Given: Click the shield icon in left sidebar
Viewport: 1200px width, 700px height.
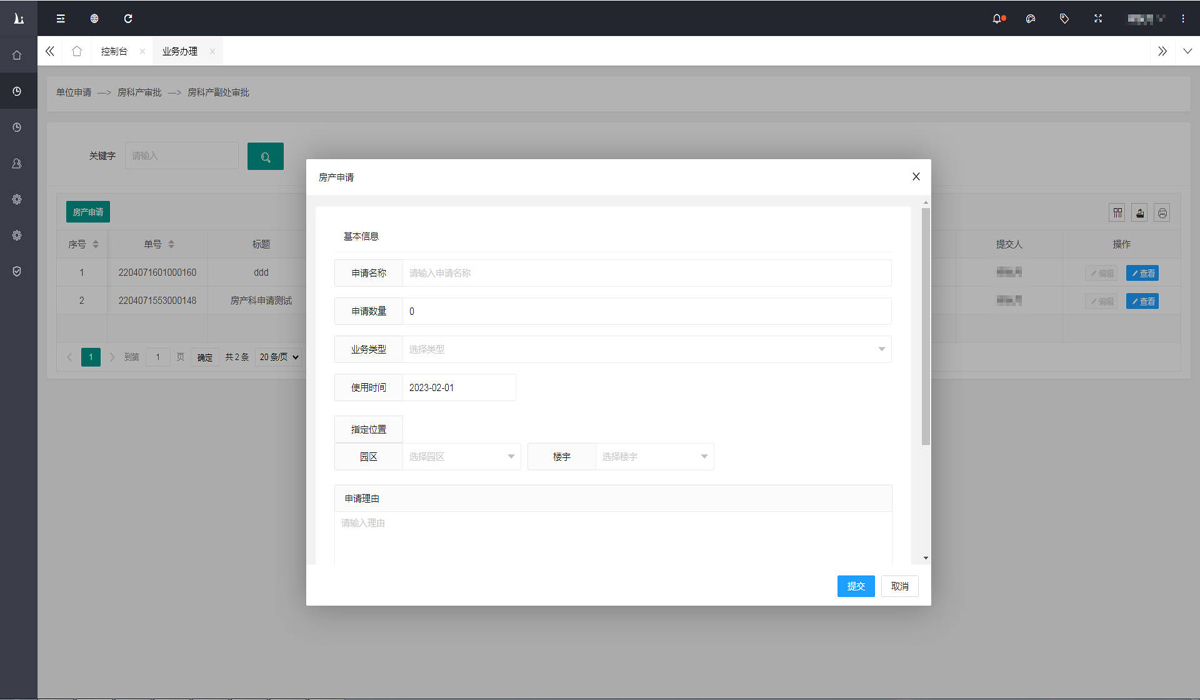Looking at the screenshot, I should click(x=17, y=271).
